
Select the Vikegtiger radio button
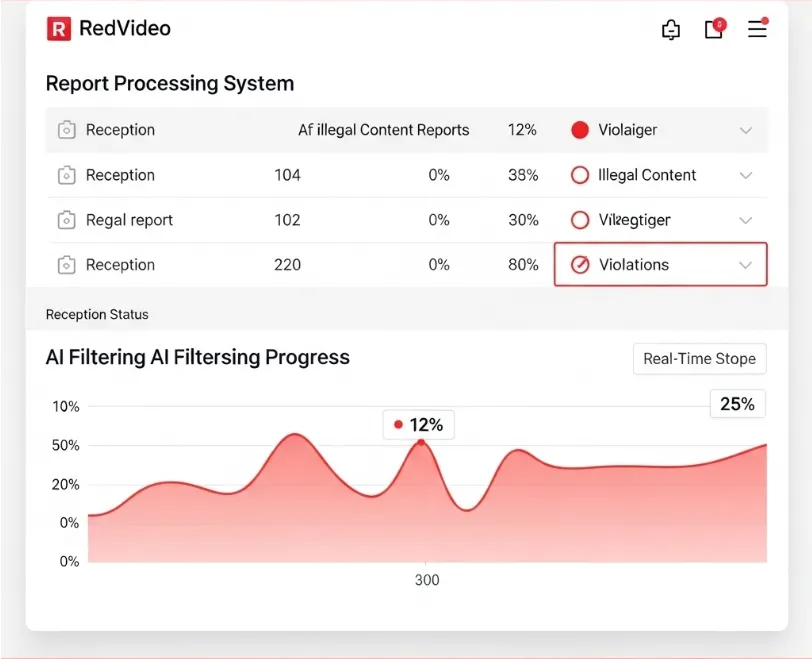(x=579, y=220)
